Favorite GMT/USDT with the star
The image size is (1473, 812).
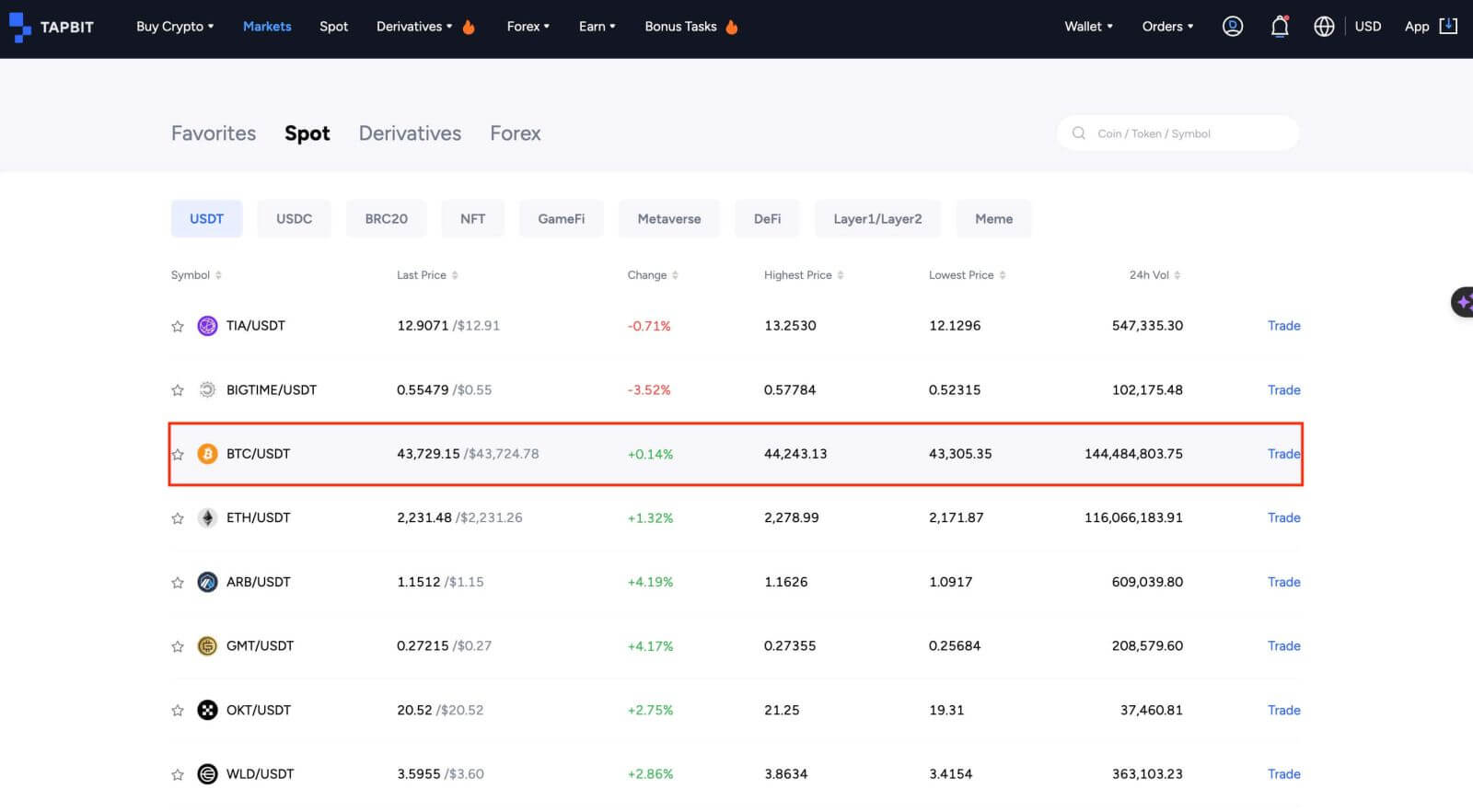click(178, 646)
